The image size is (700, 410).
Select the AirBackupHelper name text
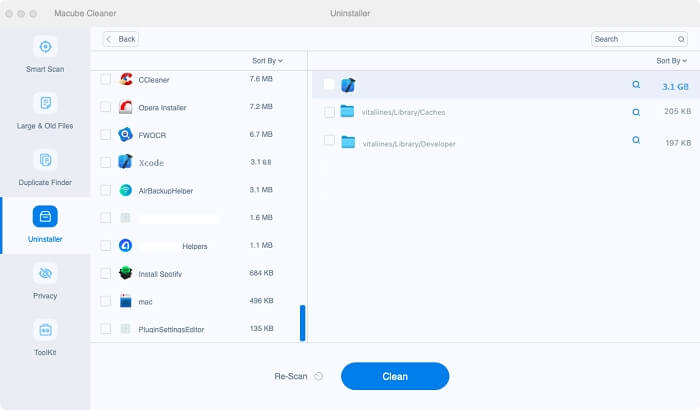[166, 191]
